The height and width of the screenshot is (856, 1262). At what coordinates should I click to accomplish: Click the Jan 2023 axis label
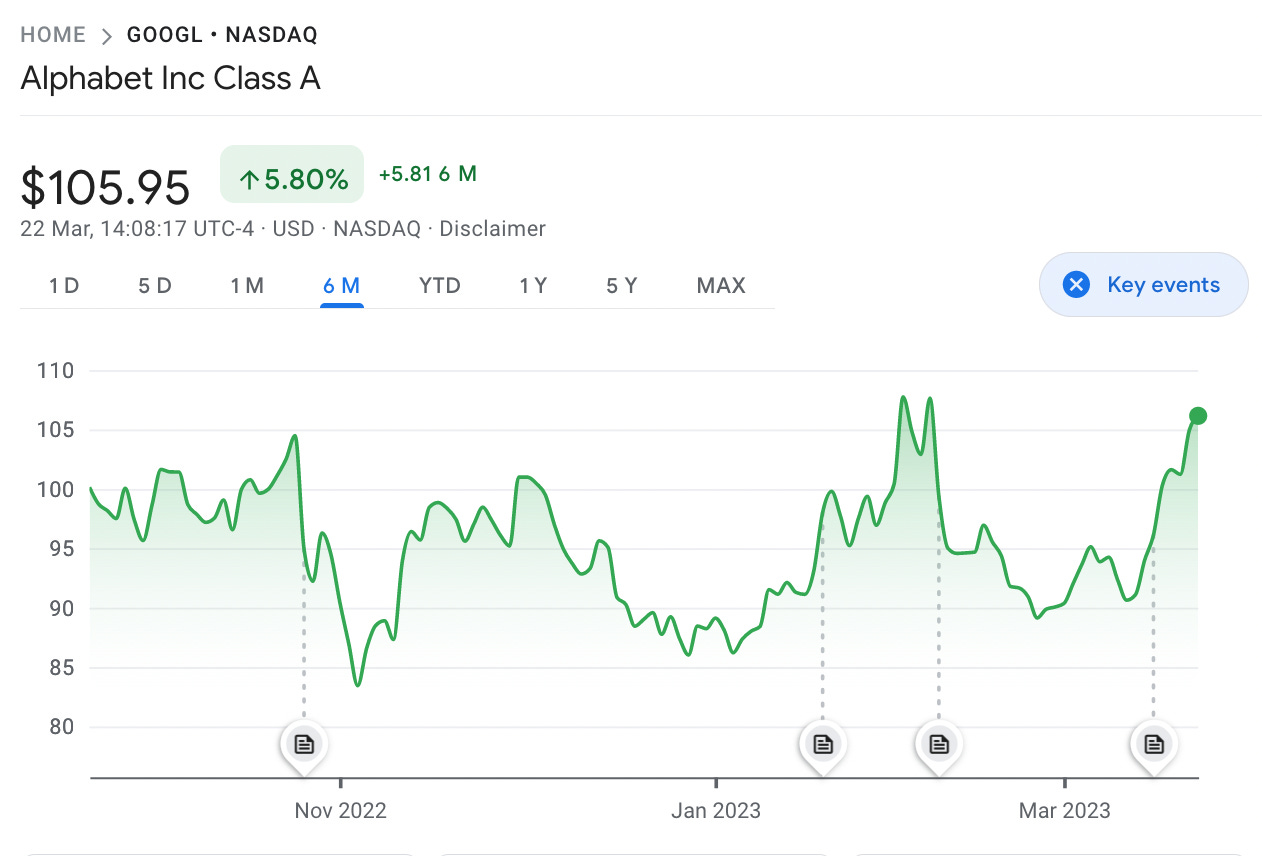tap(716, 810)
